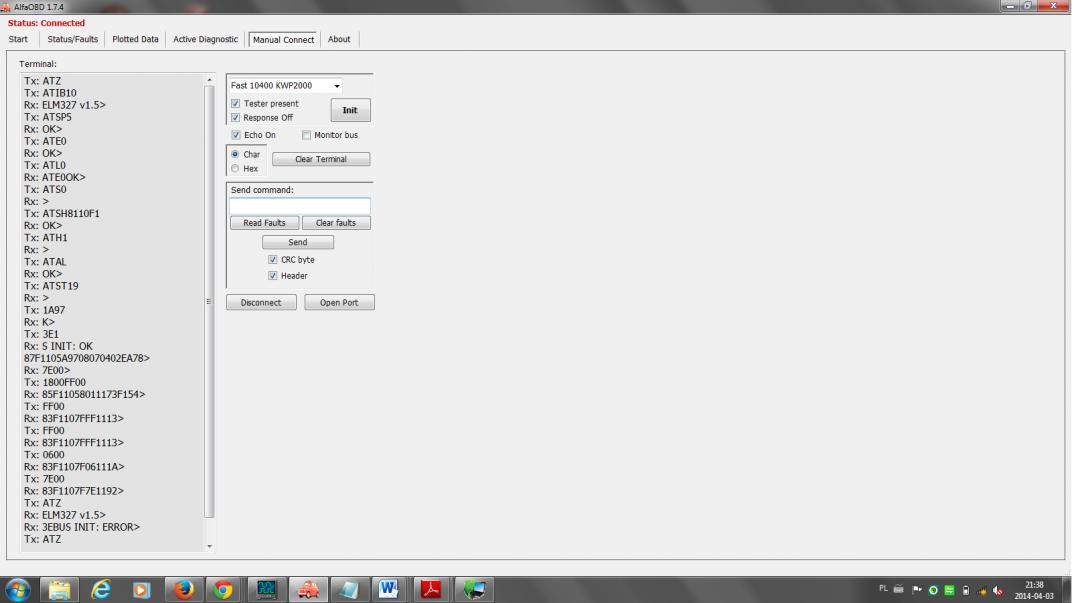The width and height of the screenshot is (1074, 603).
Task: Click the Init button
Action: click(x=350, y=110)
